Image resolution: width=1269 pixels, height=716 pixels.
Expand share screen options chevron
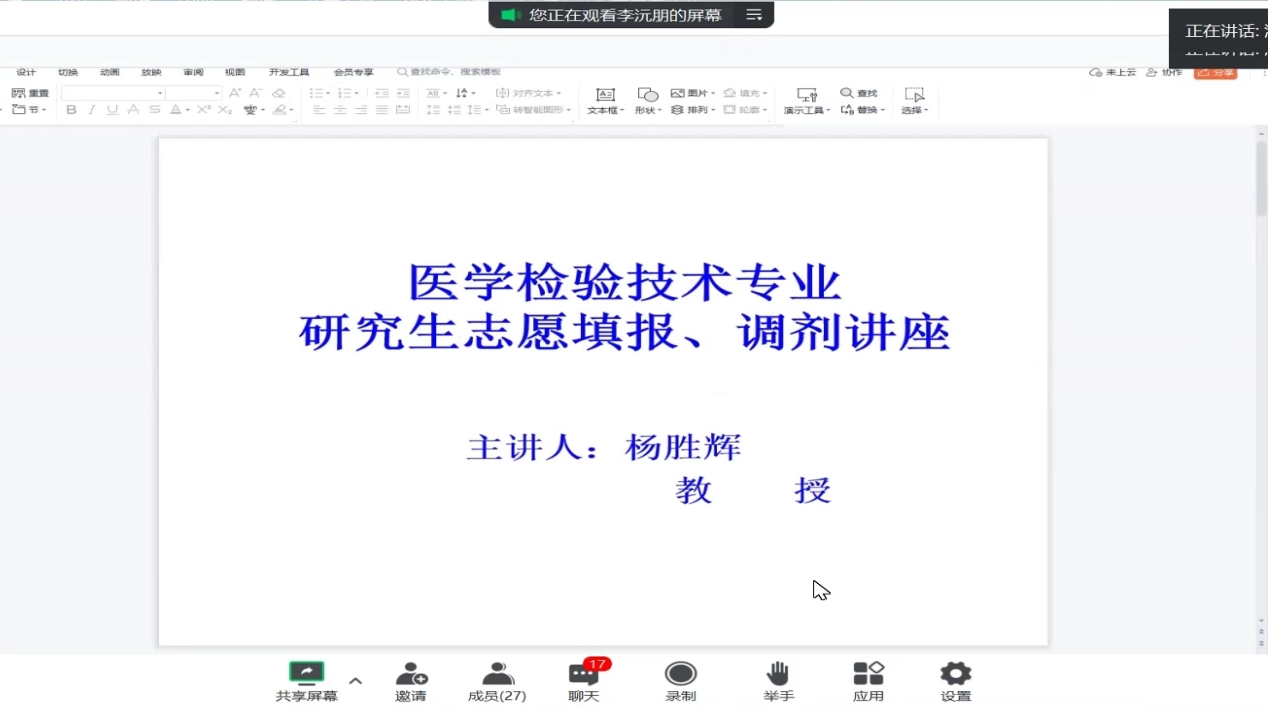[x=355, y=681]
